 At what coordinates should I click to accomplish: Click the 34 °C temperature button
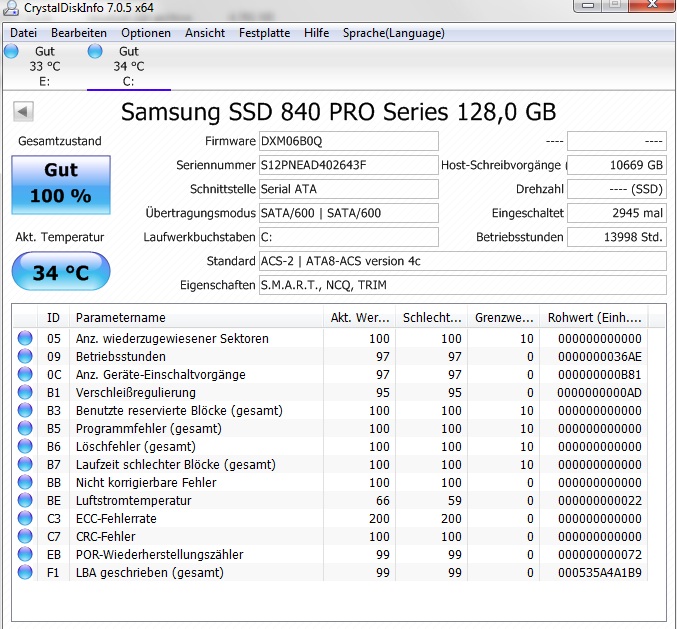click(x=61, y=272)
